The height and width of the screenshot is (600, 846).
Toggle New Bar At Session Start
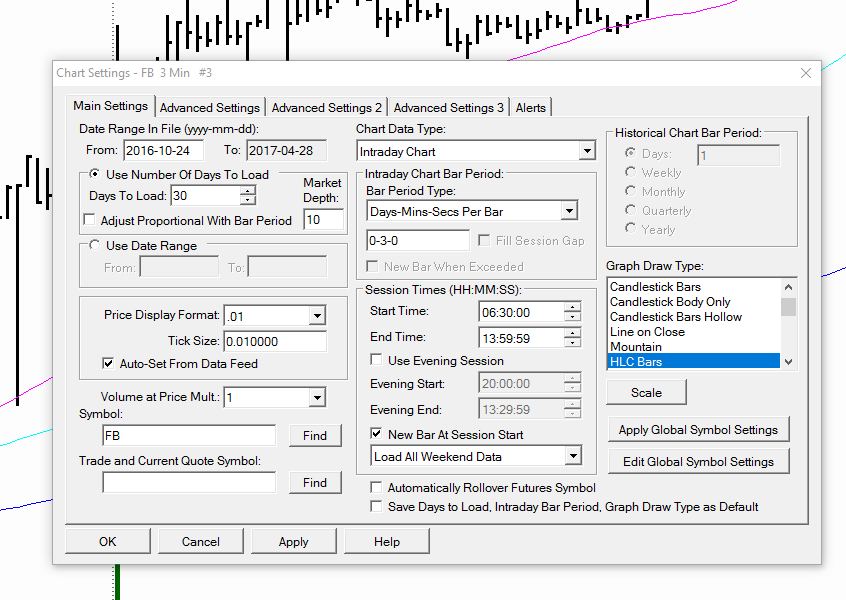376,433
